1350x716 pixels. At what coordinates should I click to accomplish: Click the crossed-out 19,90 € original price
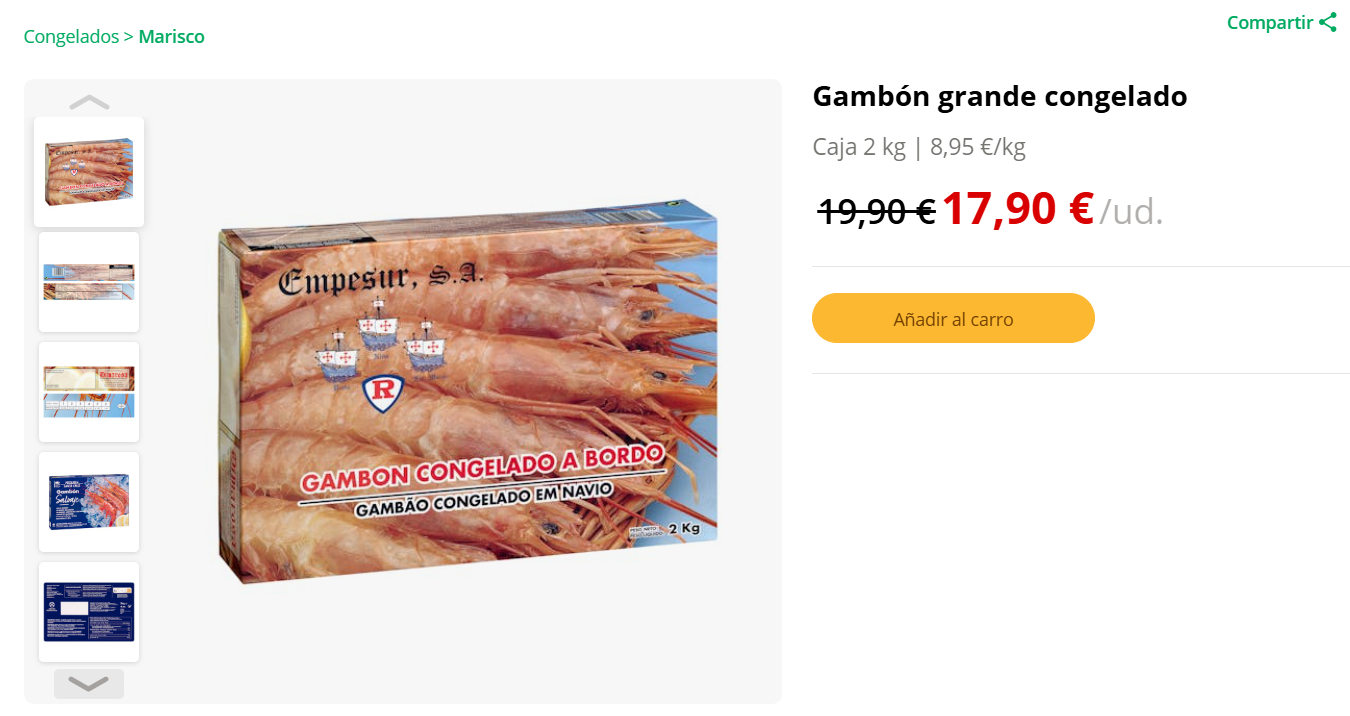876,211
